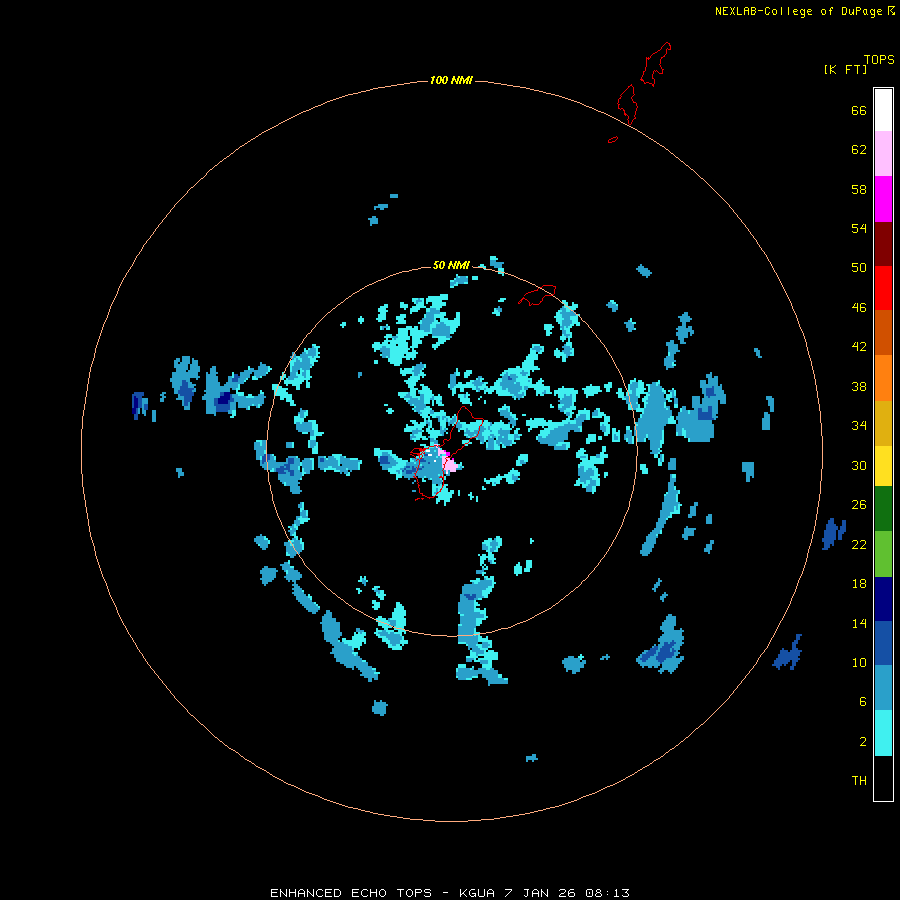Click the TH threshold label

[x=859, y=781]
